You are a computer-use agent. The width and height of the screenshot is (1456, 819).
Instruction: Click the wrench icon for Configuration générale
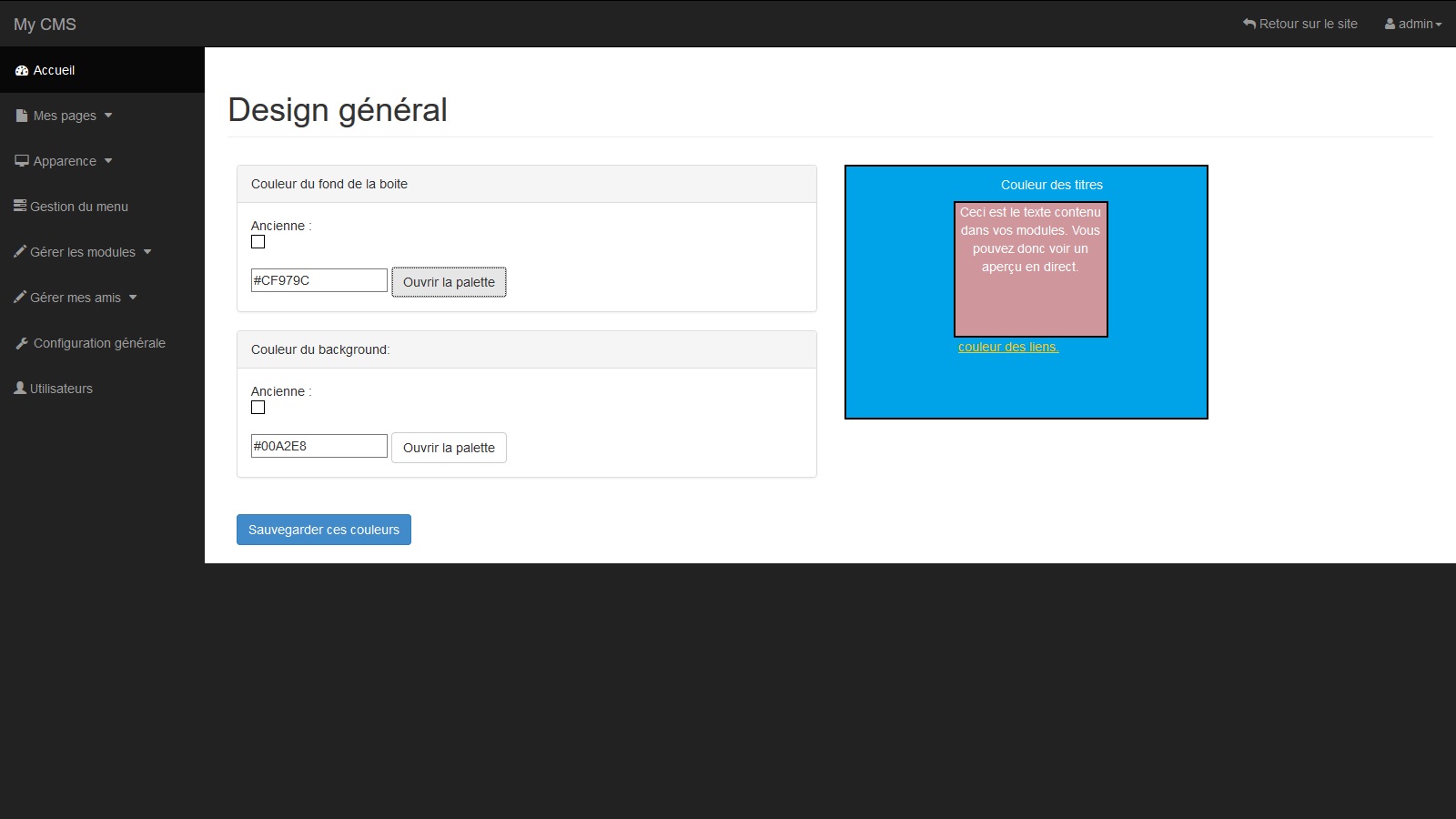pos(22,343)
